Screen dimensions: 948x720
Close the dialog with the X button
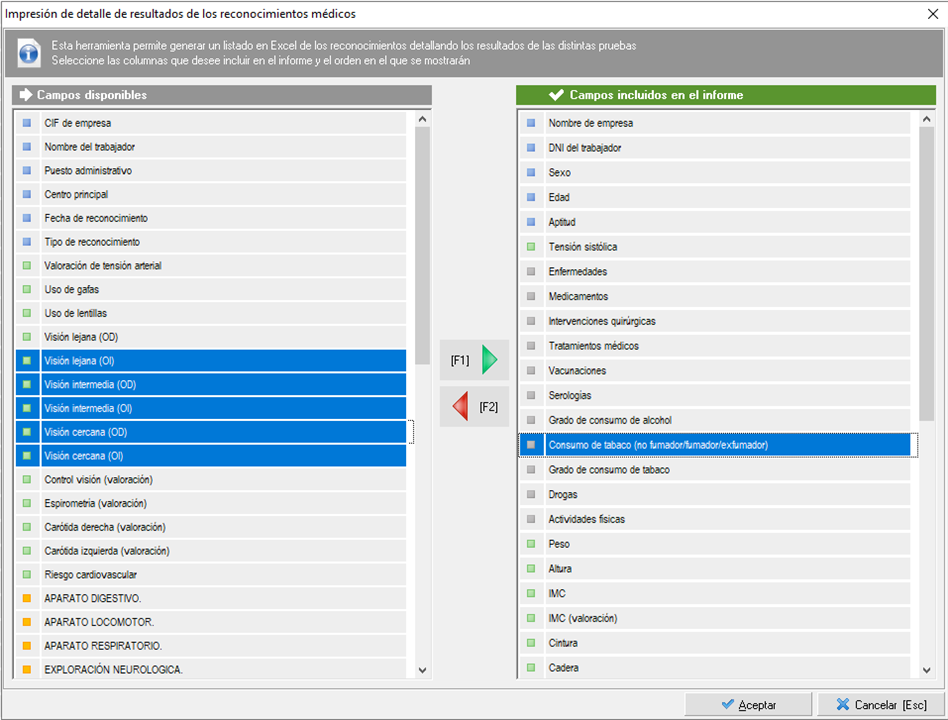tap(932, 14)
